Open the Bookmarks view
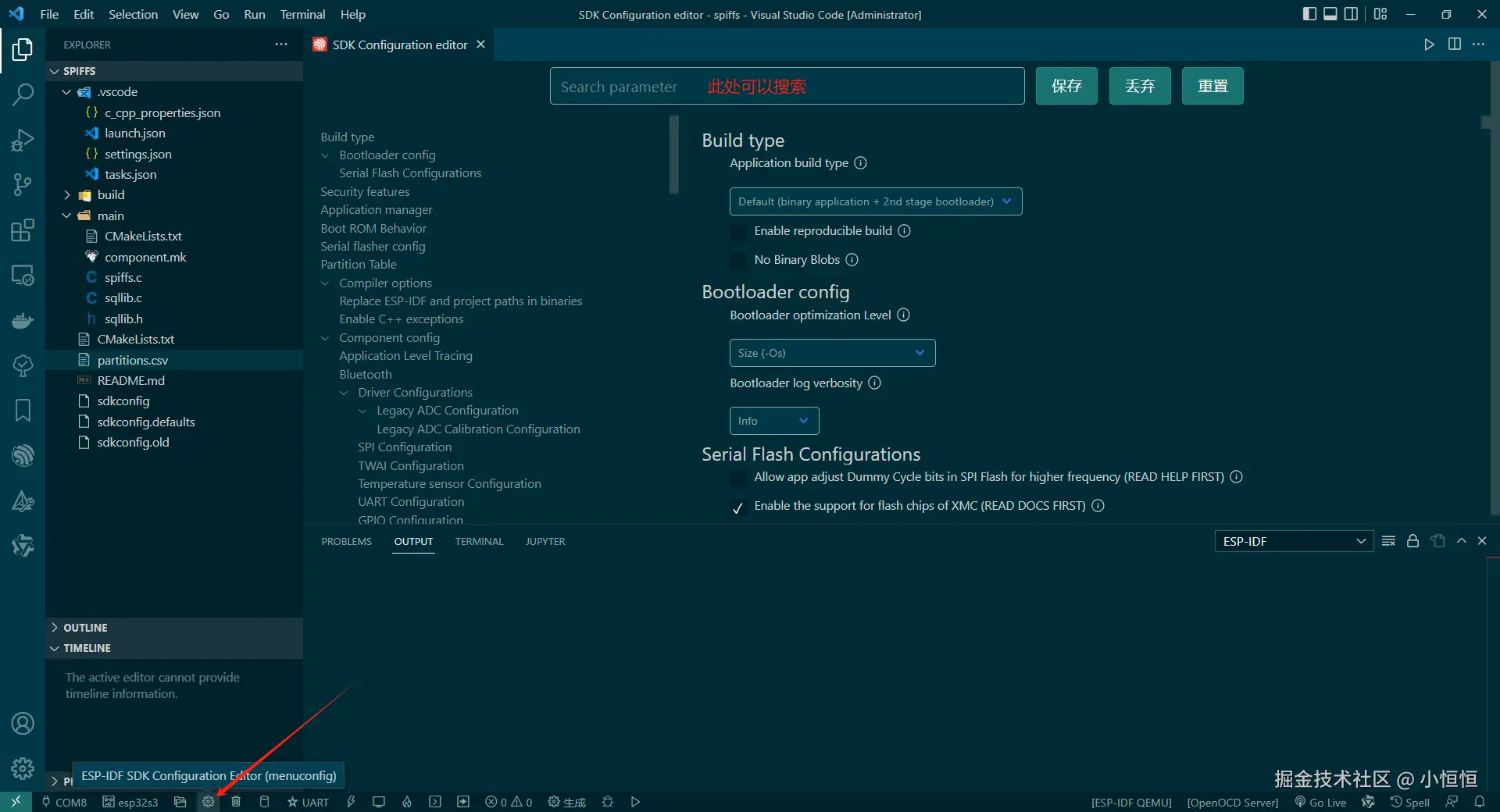 point(23,411)
